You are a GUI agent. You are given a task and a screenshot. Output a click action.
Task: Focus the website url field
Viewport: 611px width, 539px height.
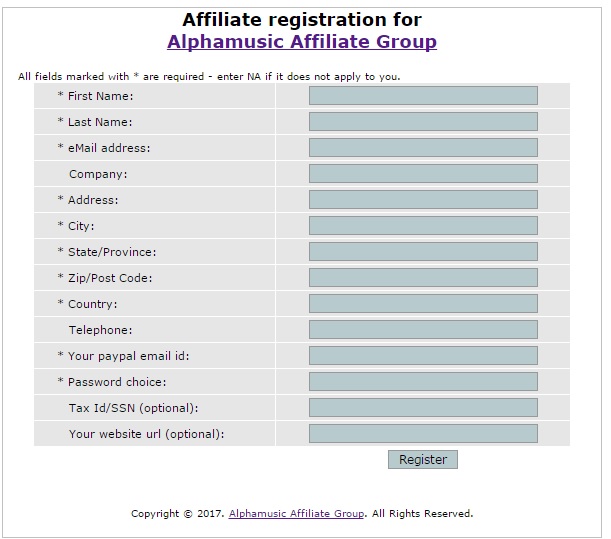(423, 434)
